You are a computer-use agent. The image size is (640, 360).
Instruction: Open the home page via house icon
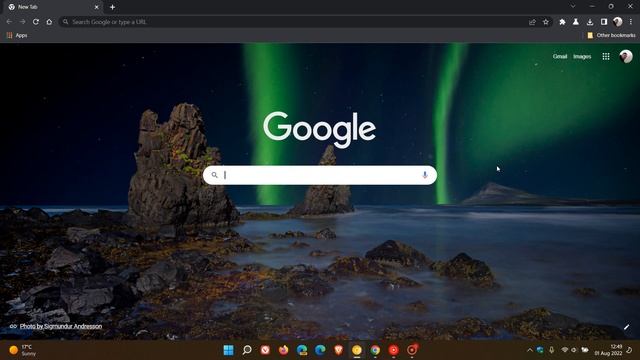click(49, 22)
